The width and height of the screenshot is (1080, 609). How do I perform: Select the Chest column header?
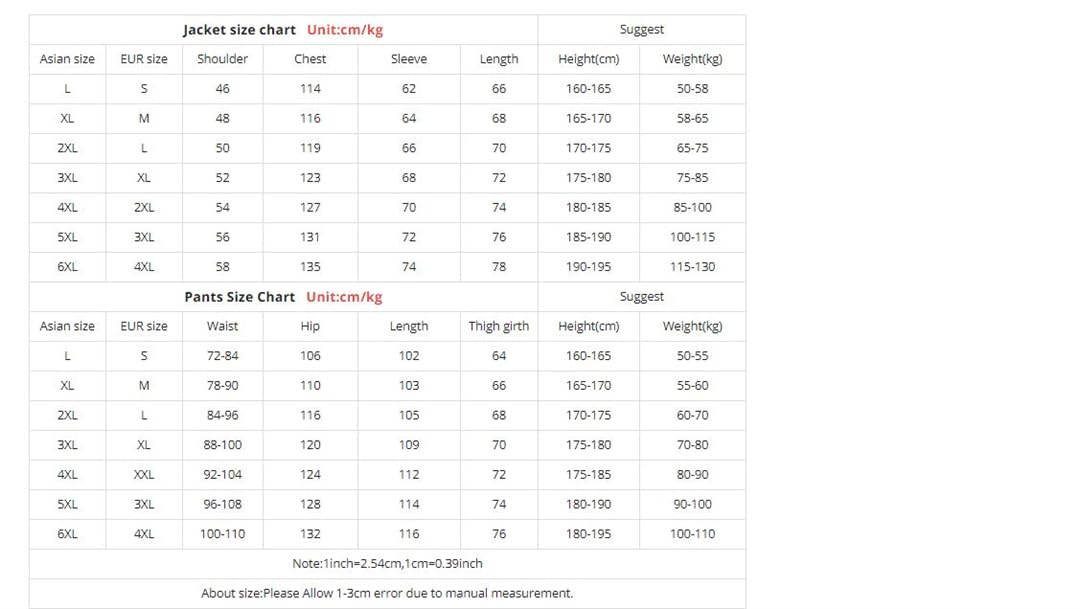[x=310, y=59]
